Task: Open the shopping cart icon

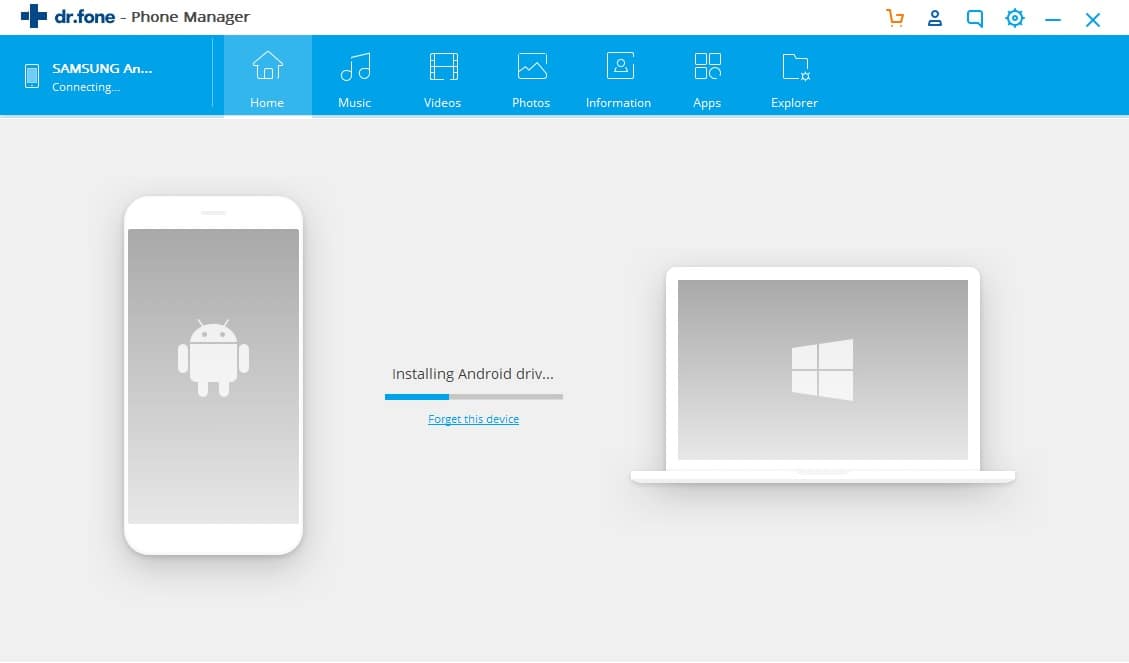Action: click(x=895, y=17)
